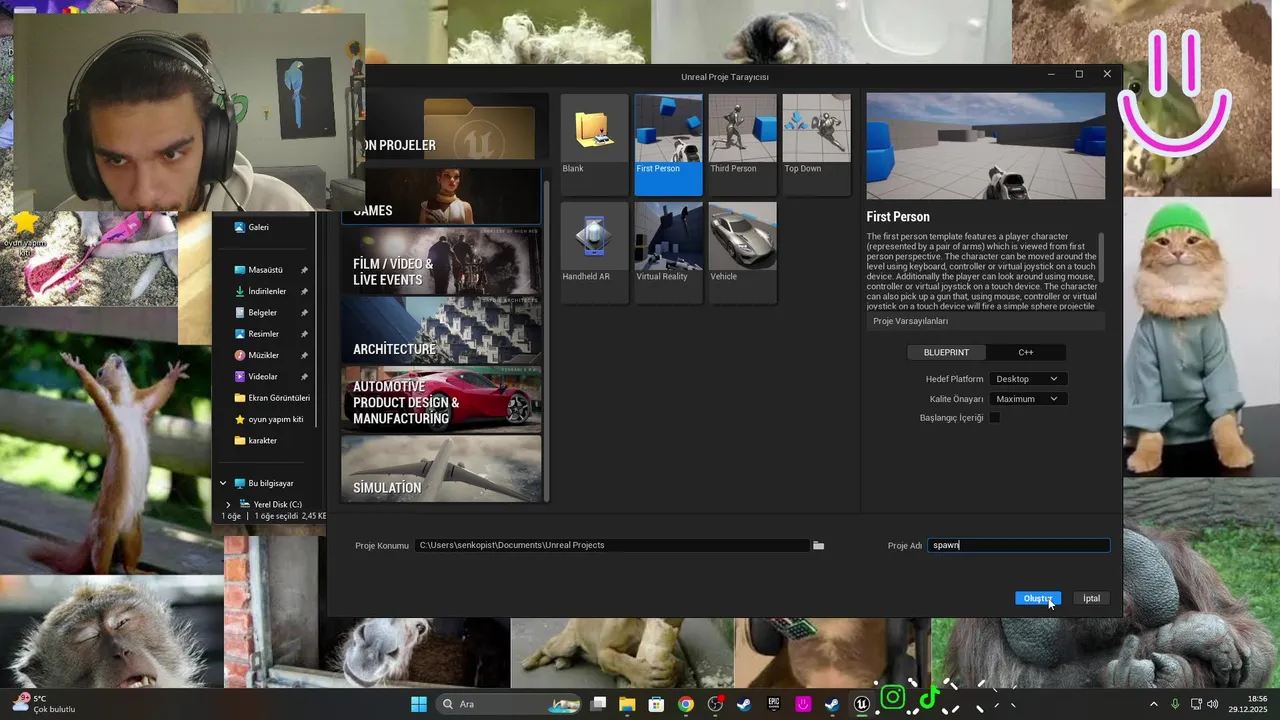The image size is (1280, 720).
Task: Click the İptal button
Action: (x=1092, y=598)
